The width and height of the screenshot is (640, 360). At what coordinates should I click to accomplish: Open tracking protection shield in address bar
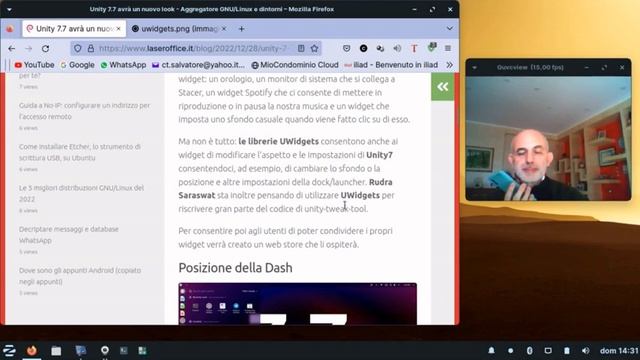click(78, 48)
